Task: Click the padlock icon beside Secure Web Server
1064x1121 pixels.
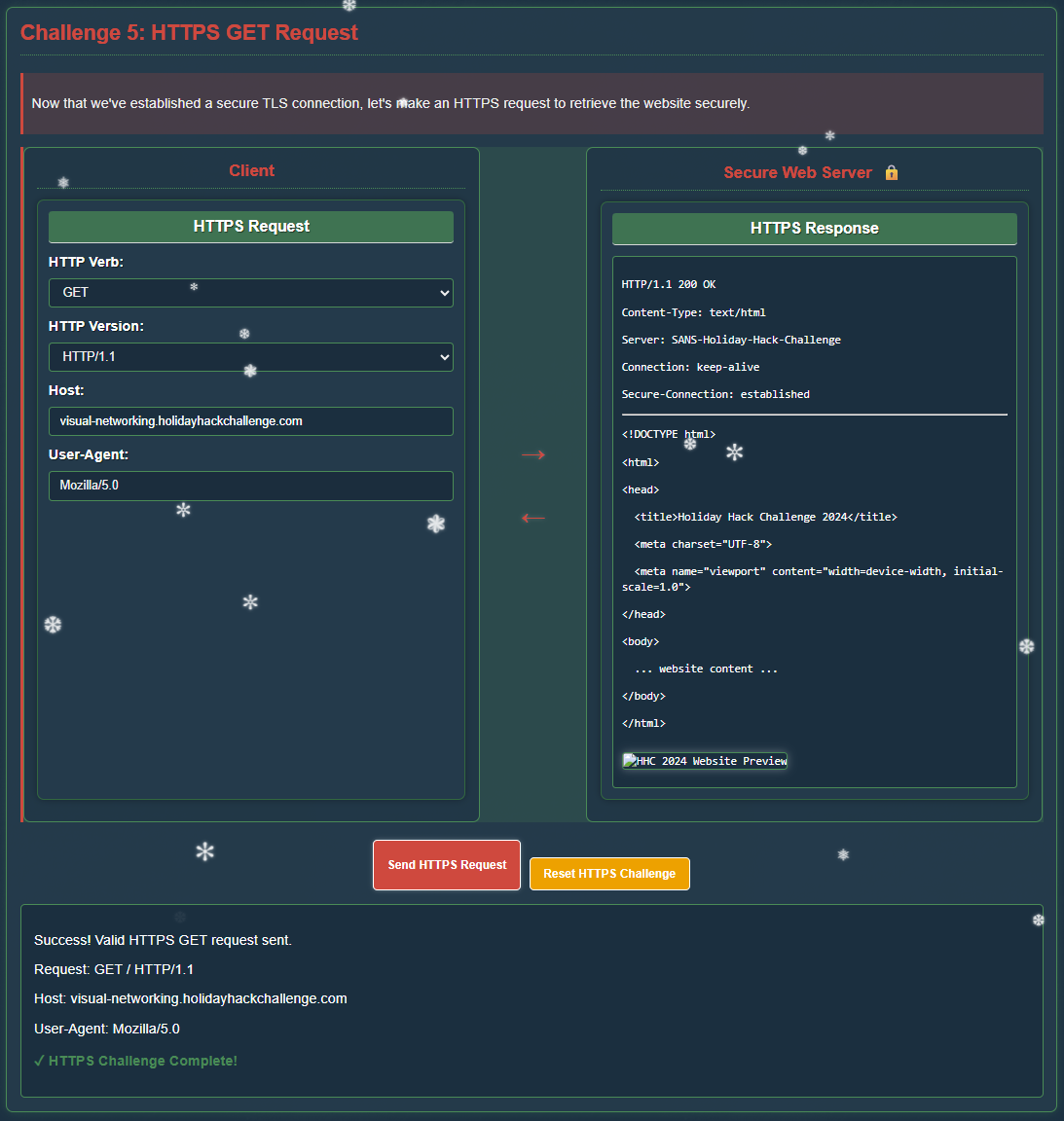Action: (x=891, y=172)
